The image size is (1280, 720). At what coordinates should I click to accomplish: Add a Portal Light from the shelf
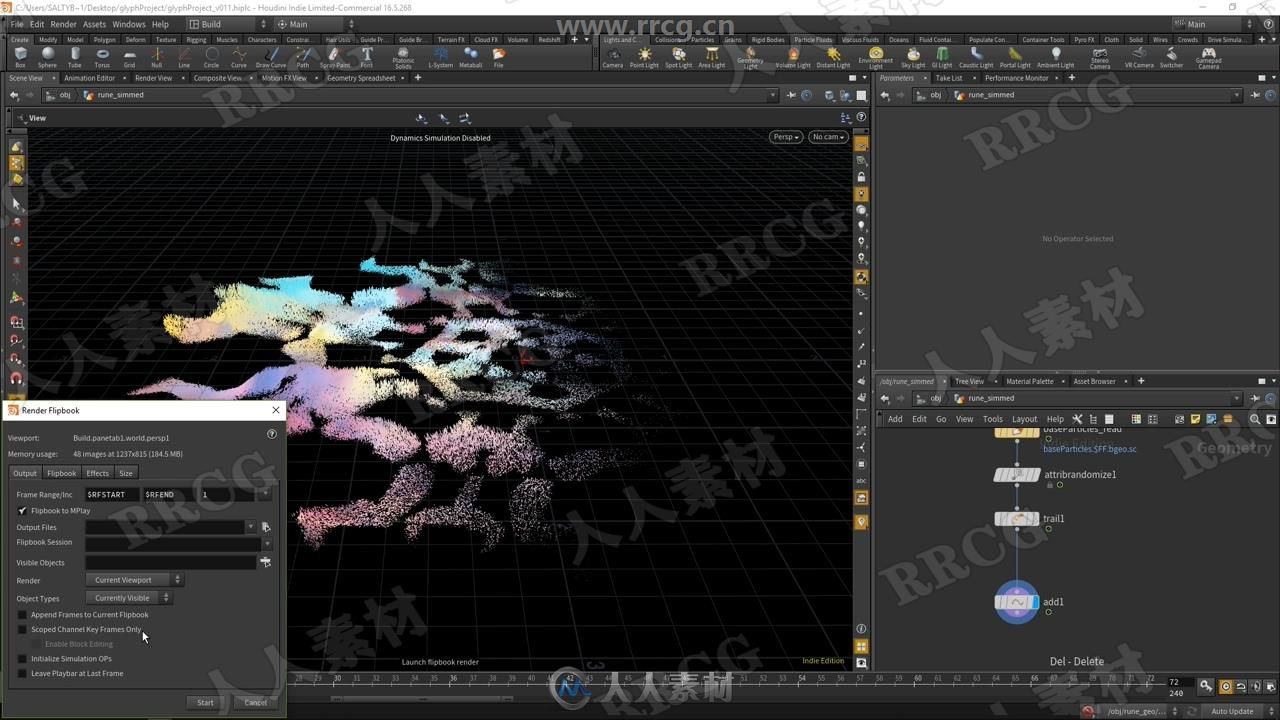[1015, 58]
